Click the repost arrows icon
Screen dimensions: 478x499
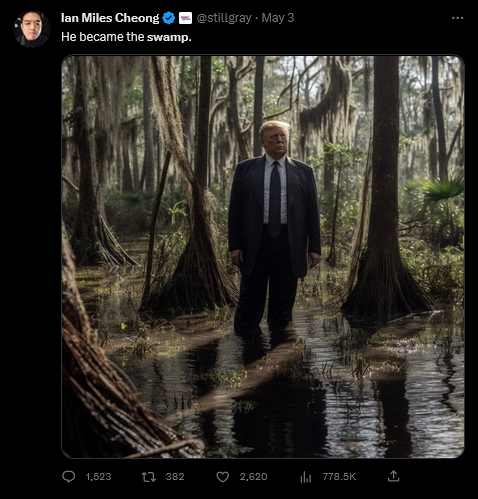(149, 477)
